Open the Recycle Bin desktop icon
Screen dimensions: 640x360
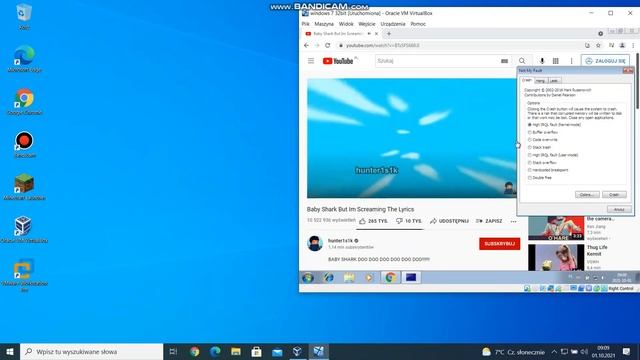point(24,16)
